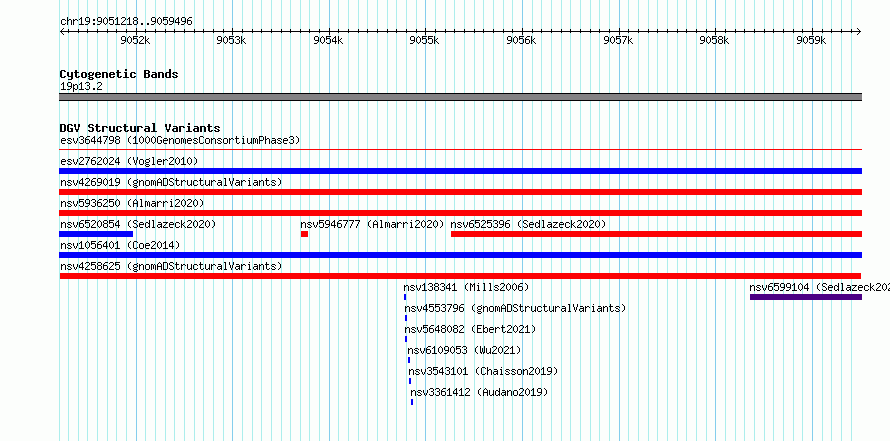Select the tiny blue nsv138341 marker

pyautogui.click(x=405, y=297)
